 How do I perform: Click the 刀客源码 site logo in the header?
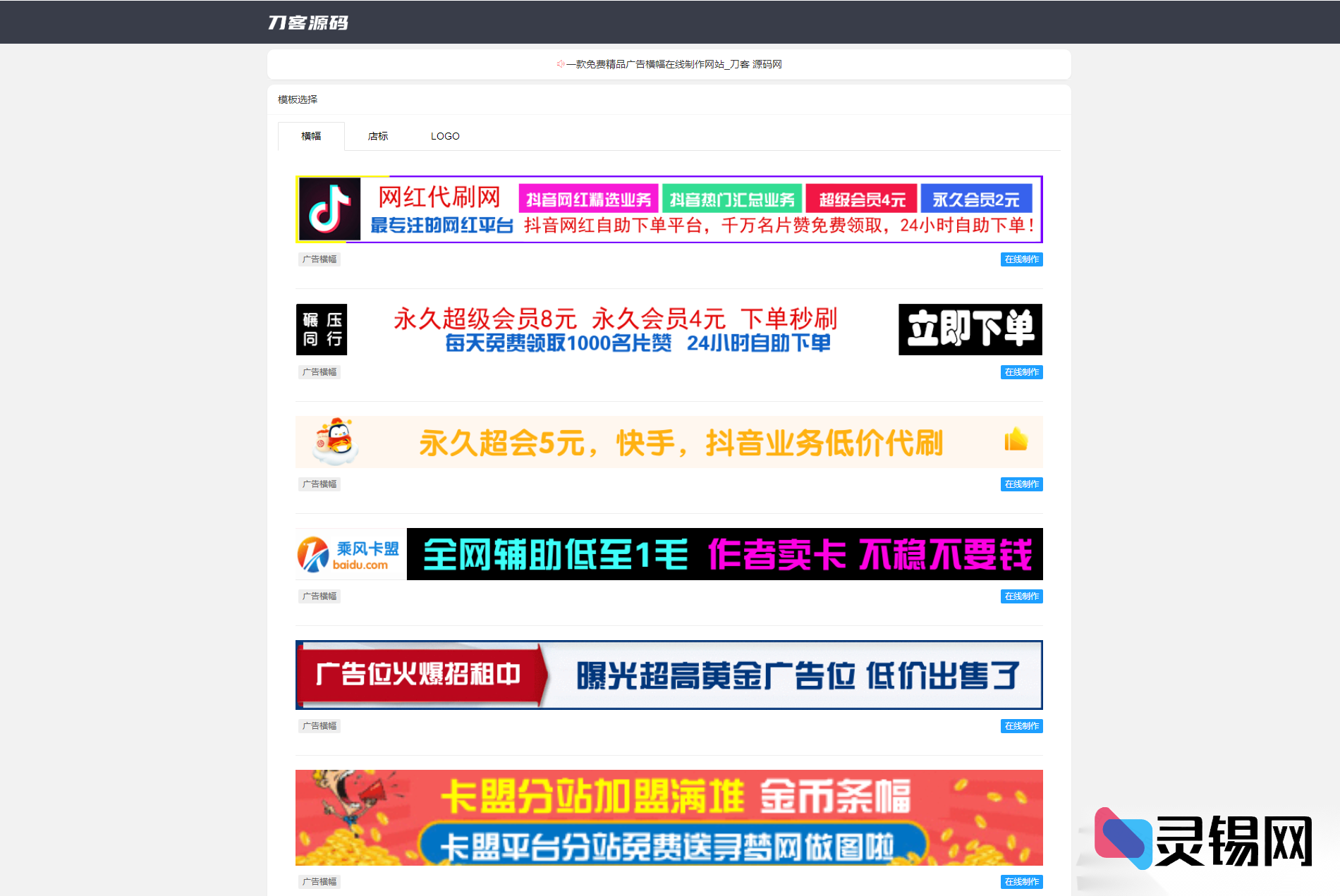click(307, 22)
